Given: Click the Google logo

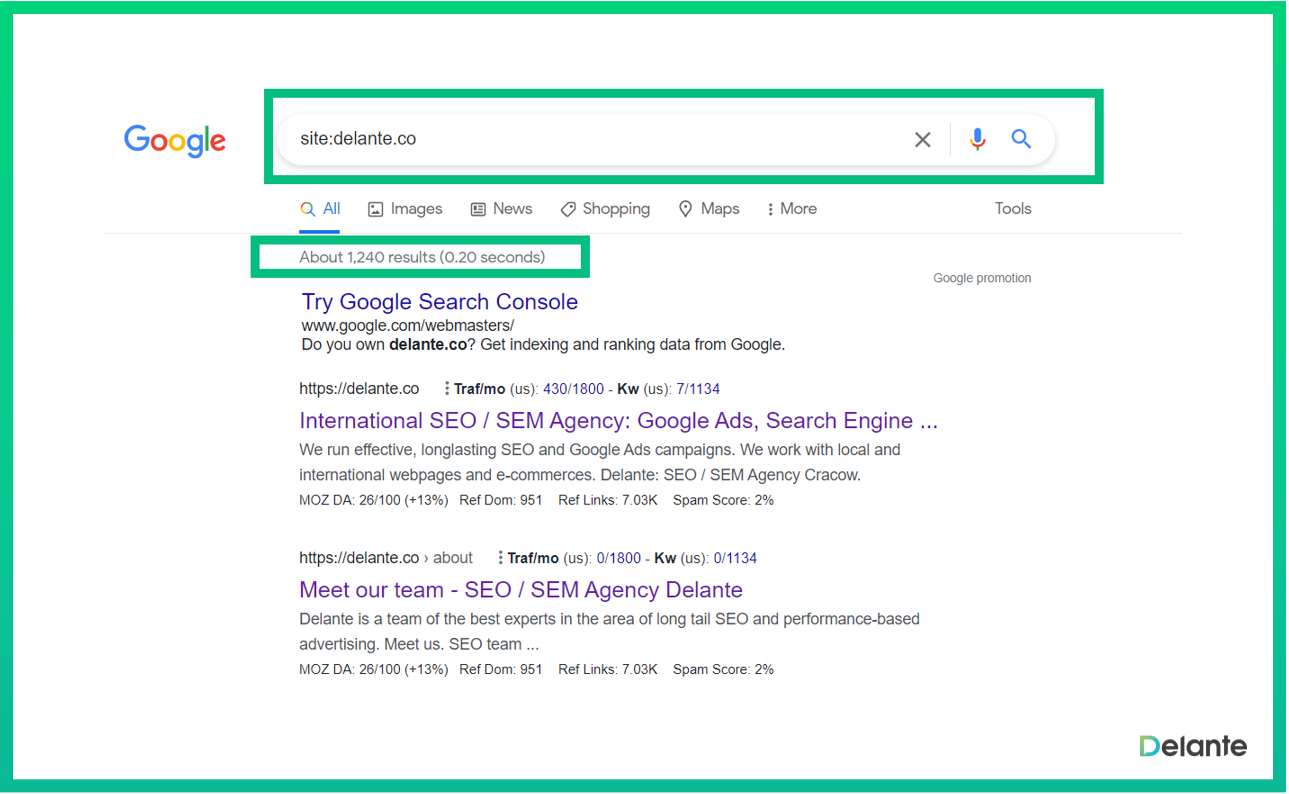Looking at the screenshot, I should coord(175,140).
